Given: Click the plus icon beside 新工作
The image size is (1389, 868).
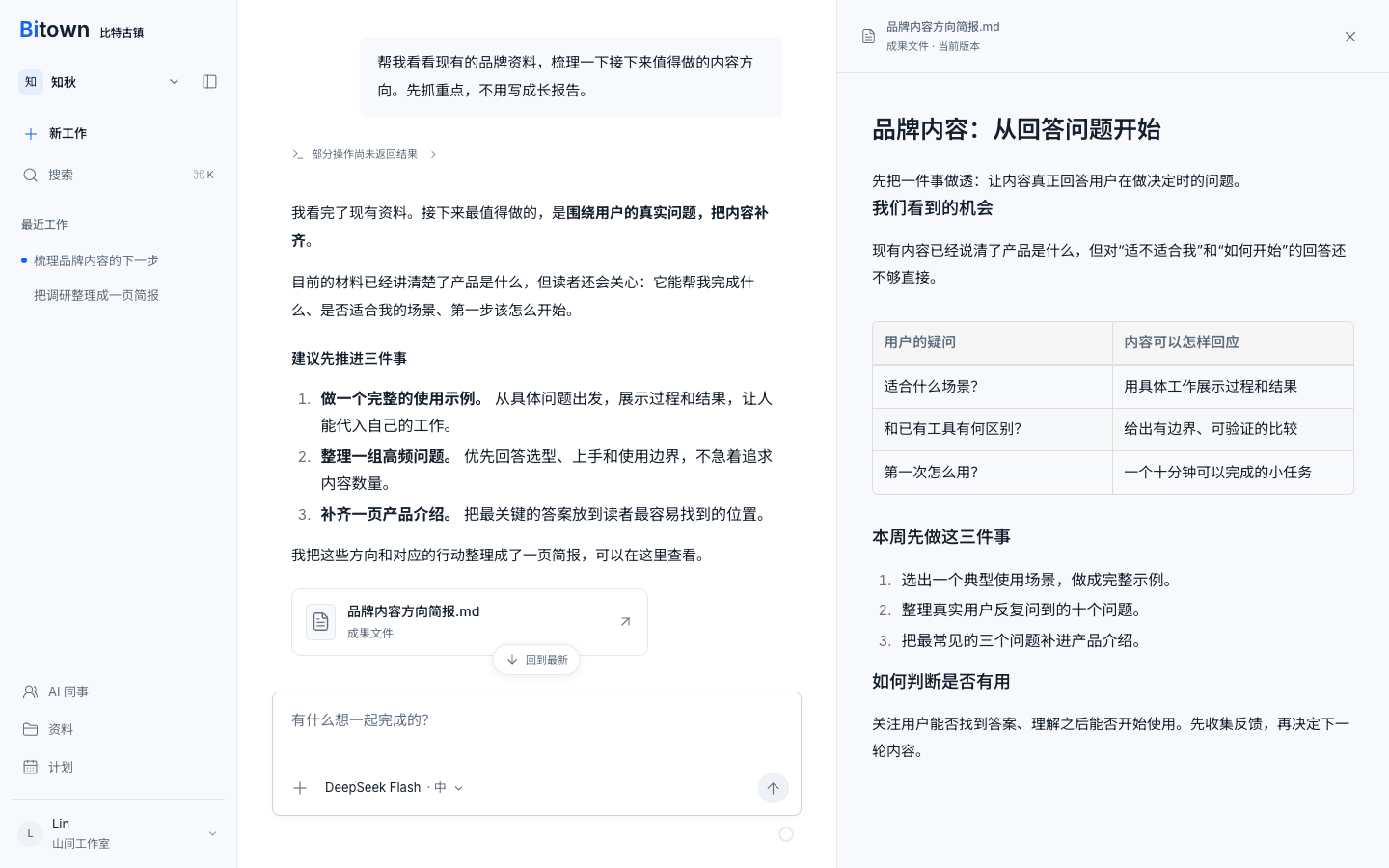Looking at the screenshot, I should pyautogui.click(x=31, y=134).
